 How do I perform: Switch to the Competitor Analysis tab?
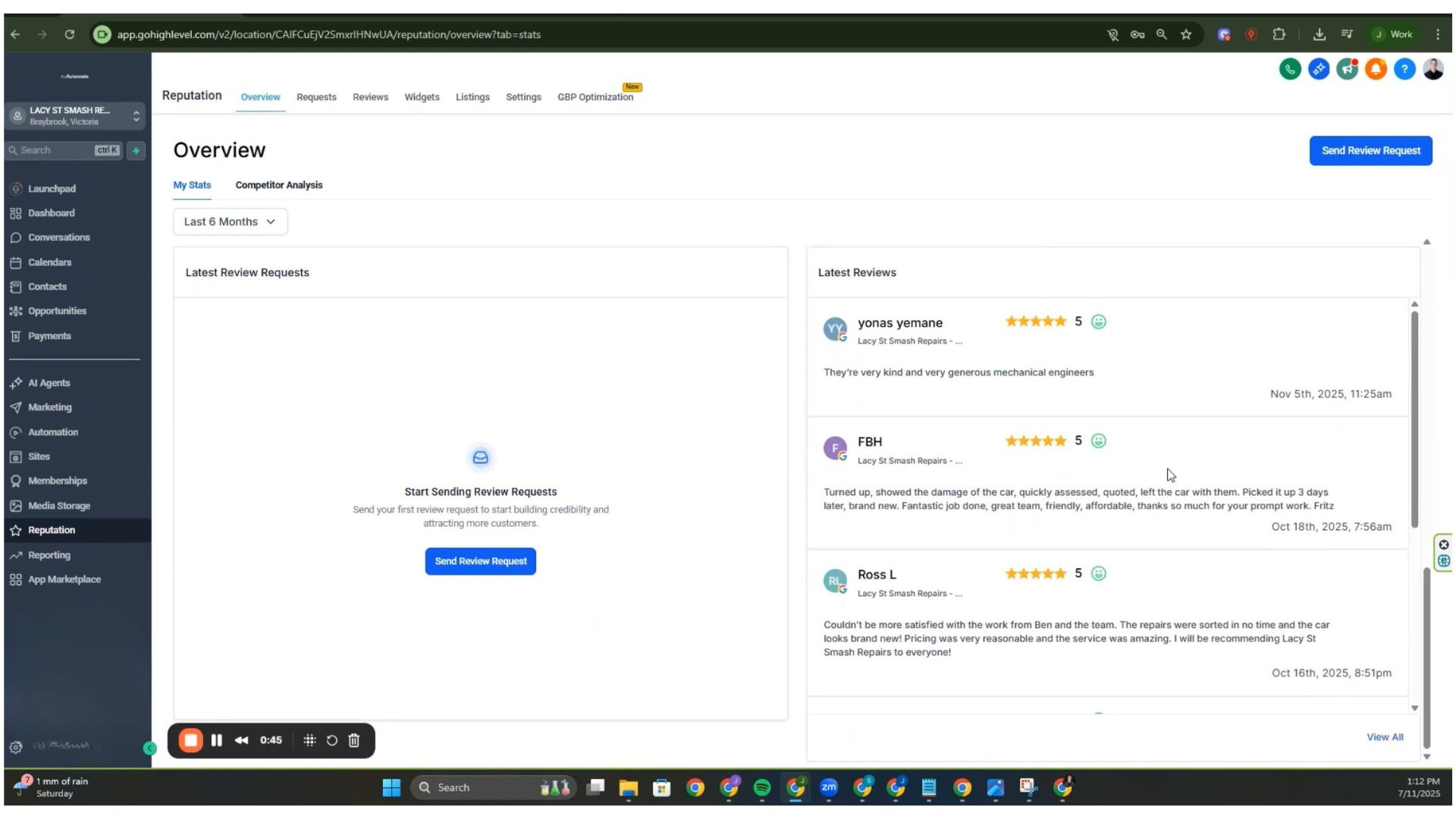tap(278, 185)
